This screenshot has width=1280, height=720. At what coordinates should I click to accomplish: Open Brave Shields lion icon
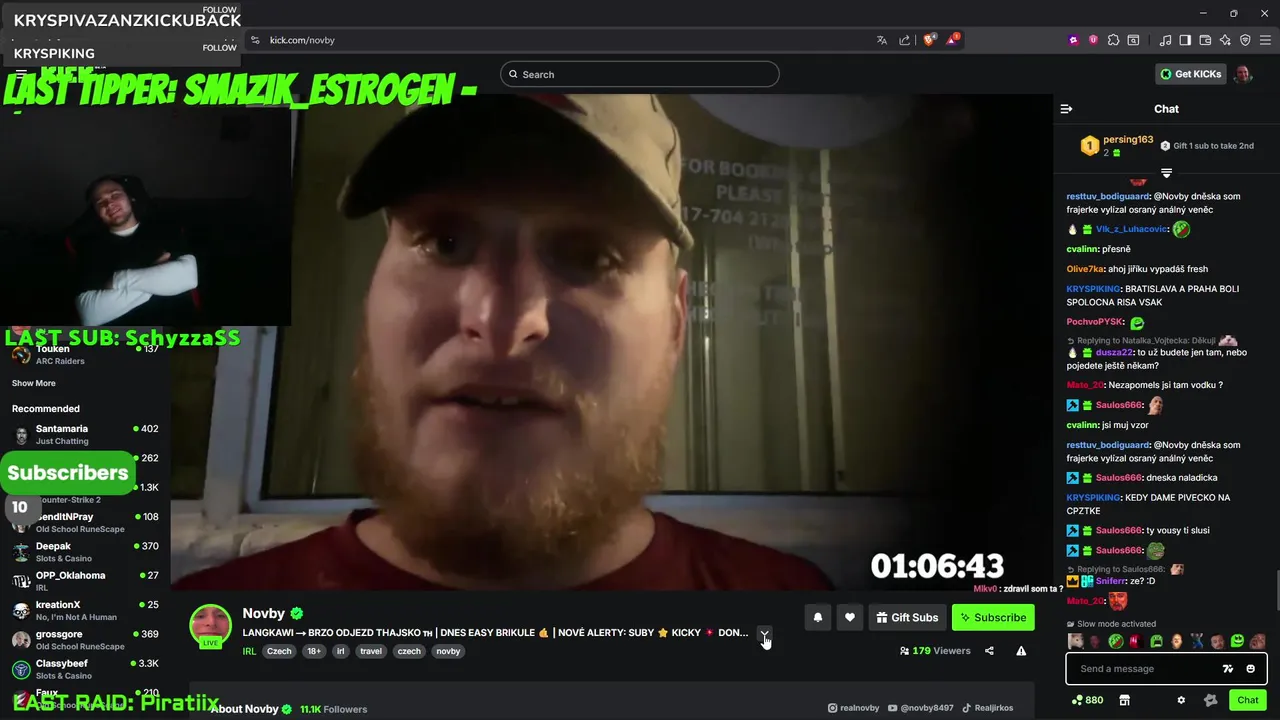coord(929,40)
